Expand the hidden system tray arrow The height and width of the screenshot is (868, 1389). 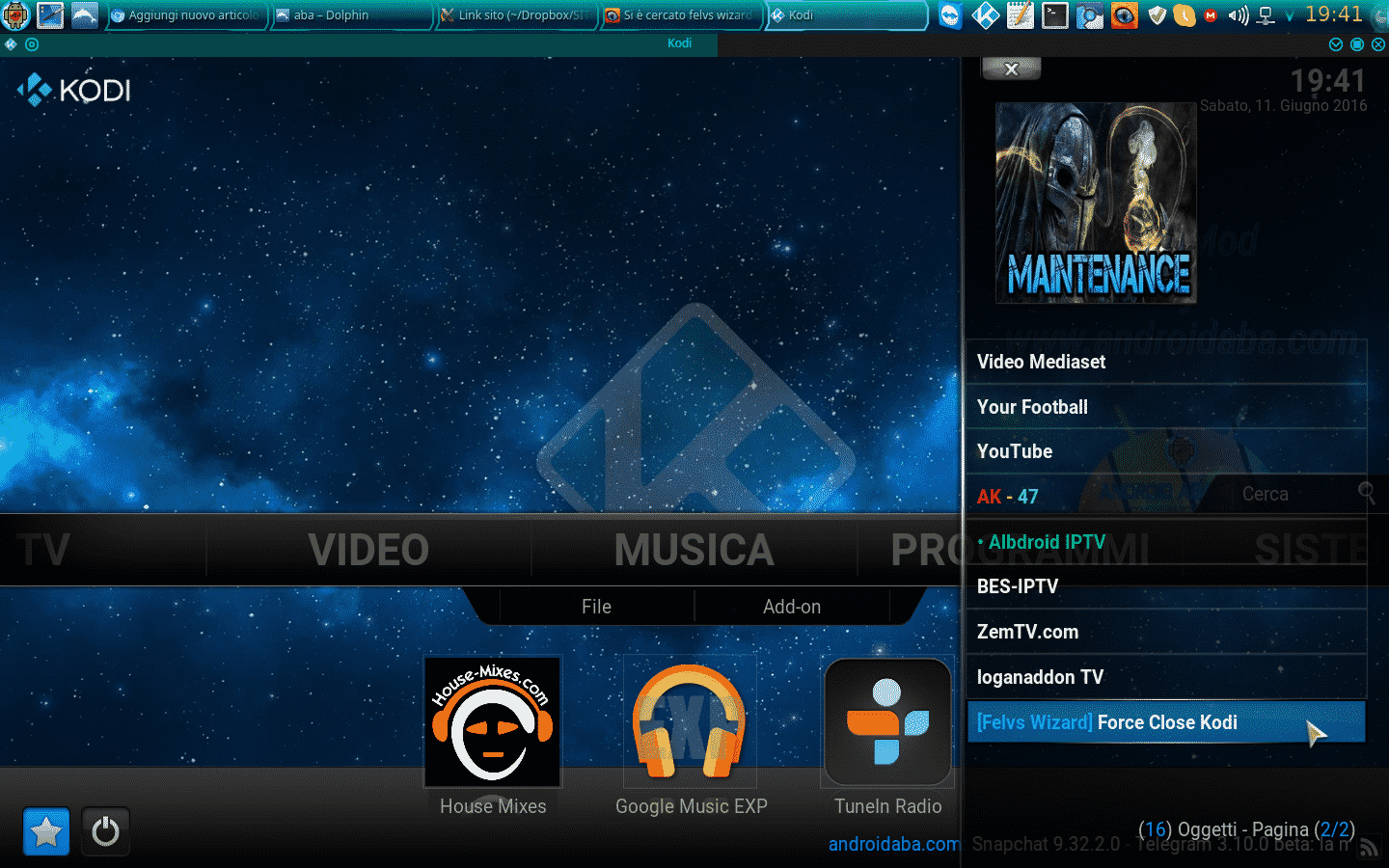click(1290, 15)
